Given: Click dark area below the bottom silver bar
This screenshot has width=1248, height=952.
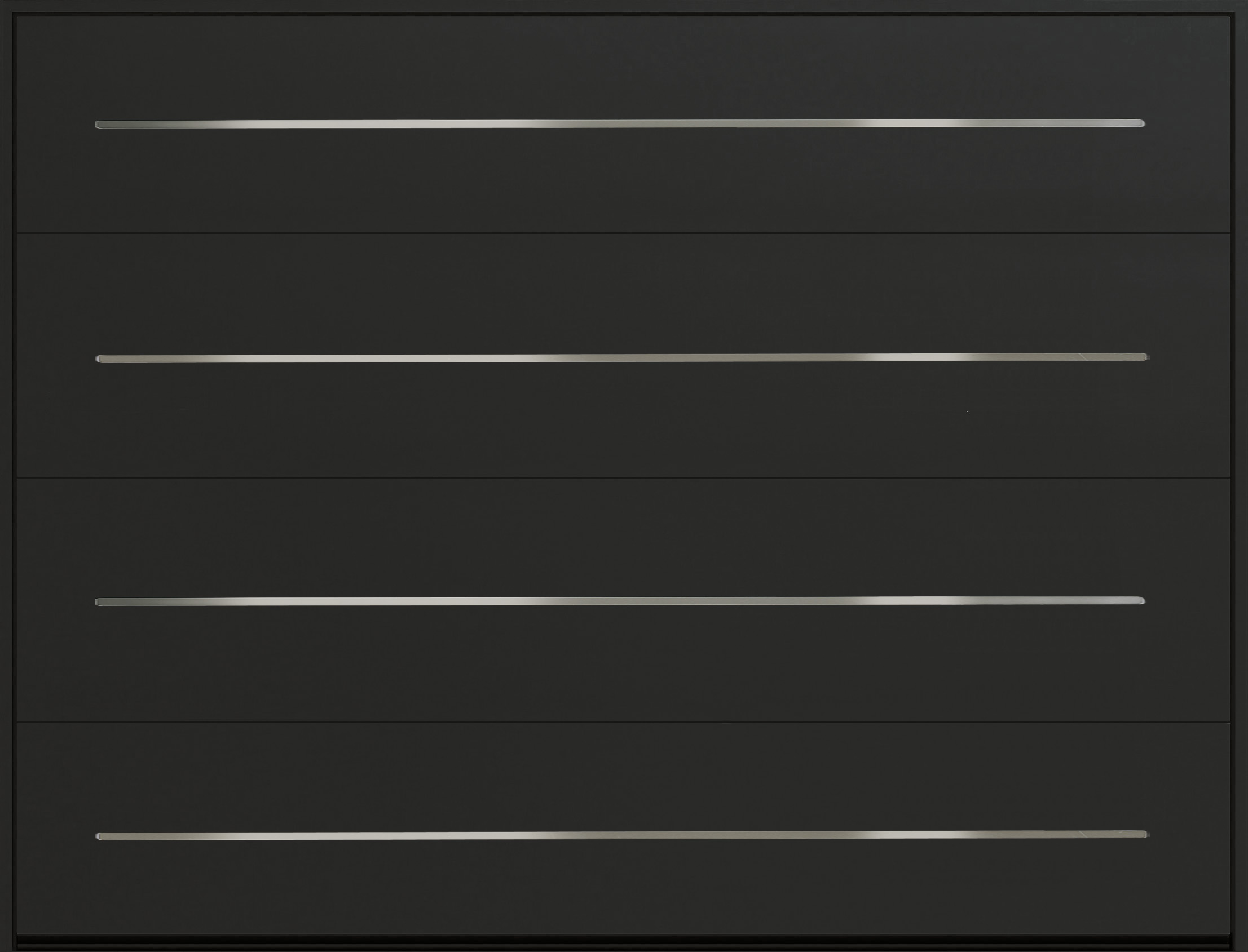Looking at the screenshot, I should pos(624,889).
